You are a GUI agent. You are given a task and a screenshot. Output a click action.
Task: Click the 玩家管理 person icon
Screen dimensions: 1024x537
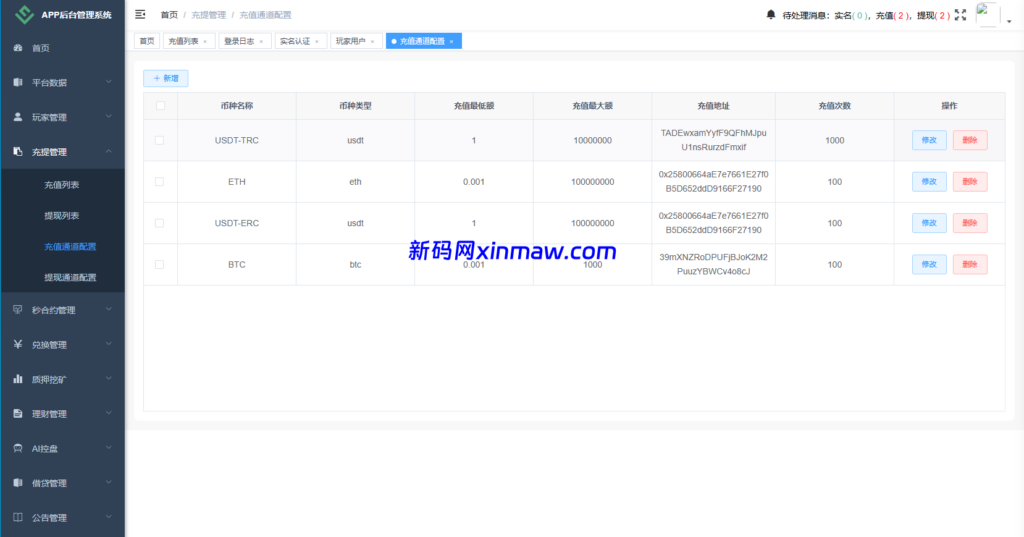(18, 117)
